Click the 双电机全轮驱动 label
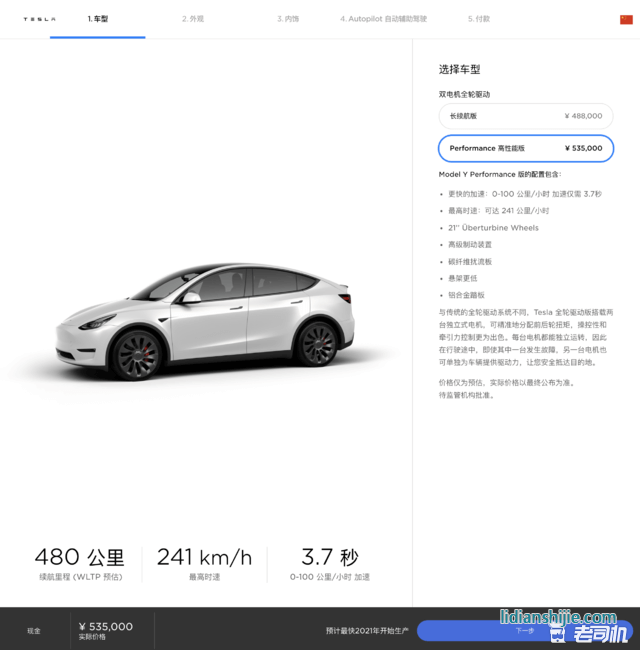The width and height of the screenshot is (640, 650). coord(464,95)
